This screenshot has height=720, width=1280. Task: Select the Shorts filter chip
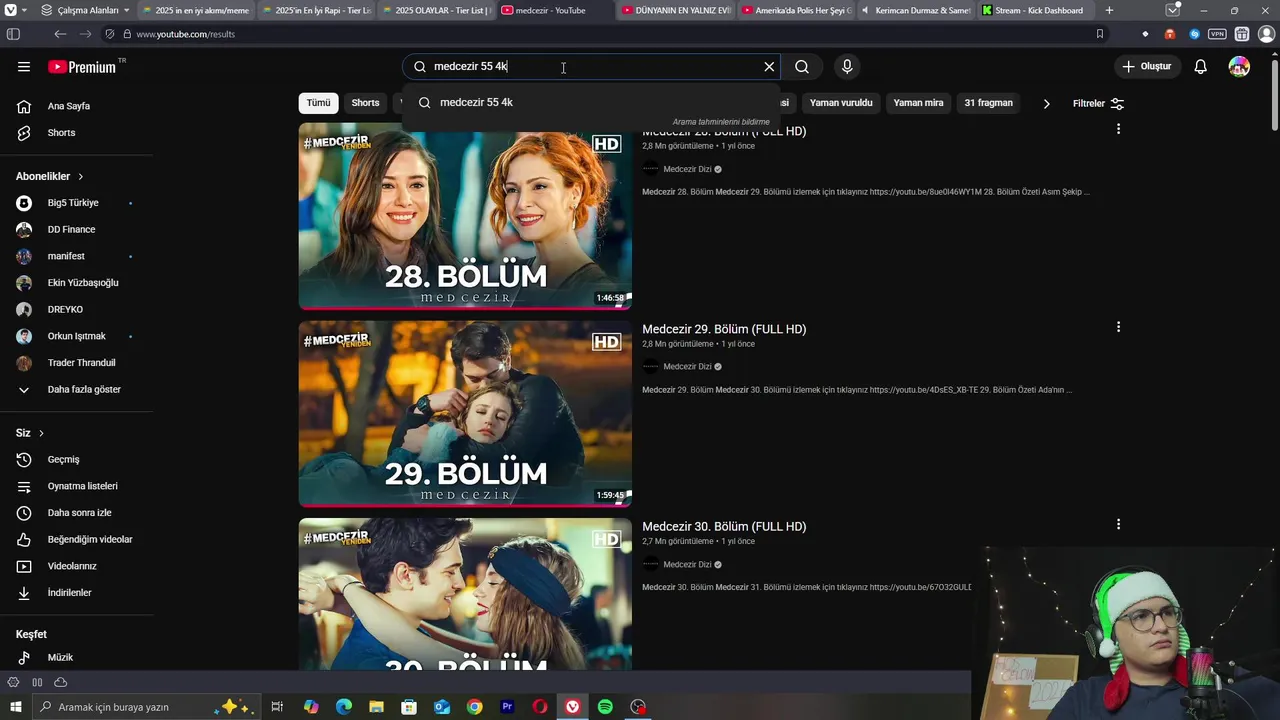365,103
